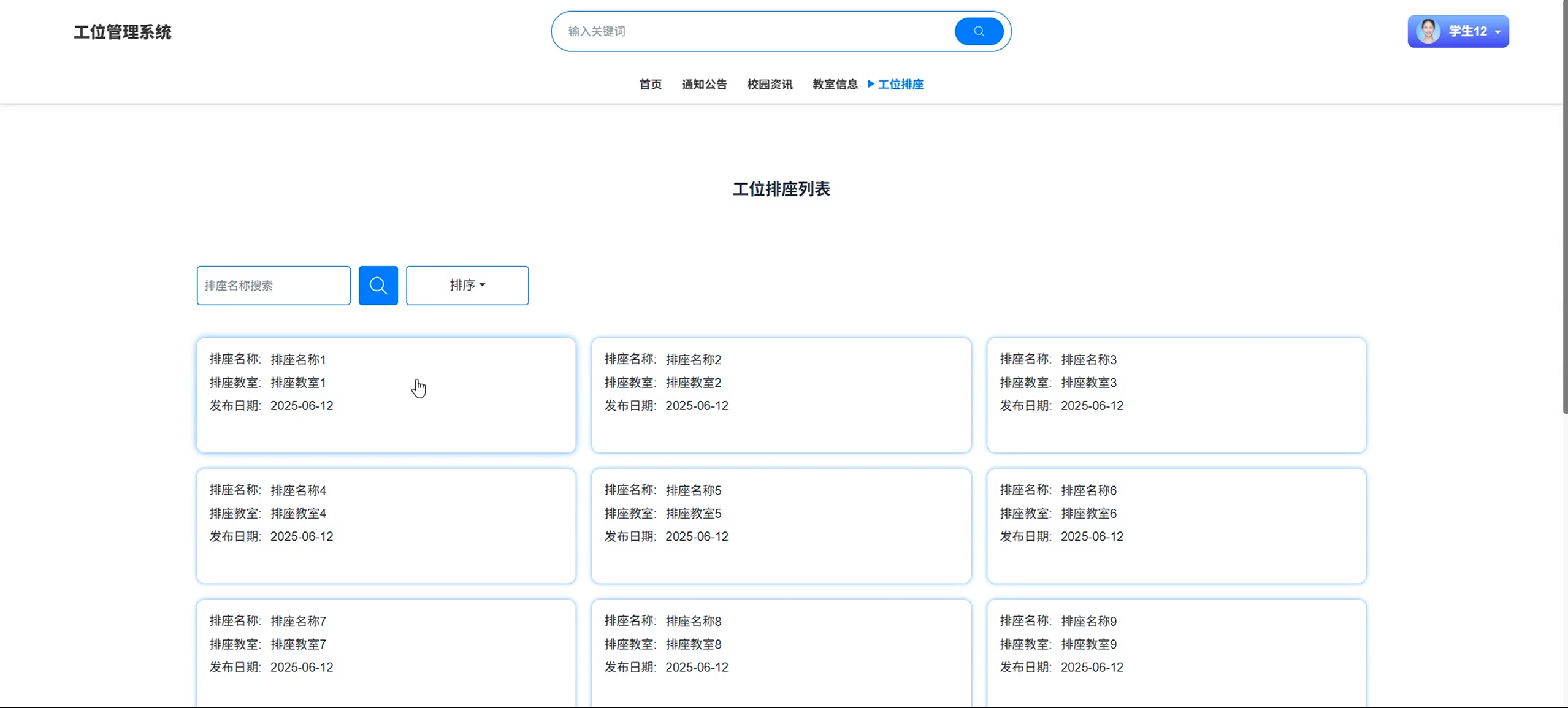Click the seat name search magnifier icon
This screenshot has width=1568, height=708.
coord(378,285)
